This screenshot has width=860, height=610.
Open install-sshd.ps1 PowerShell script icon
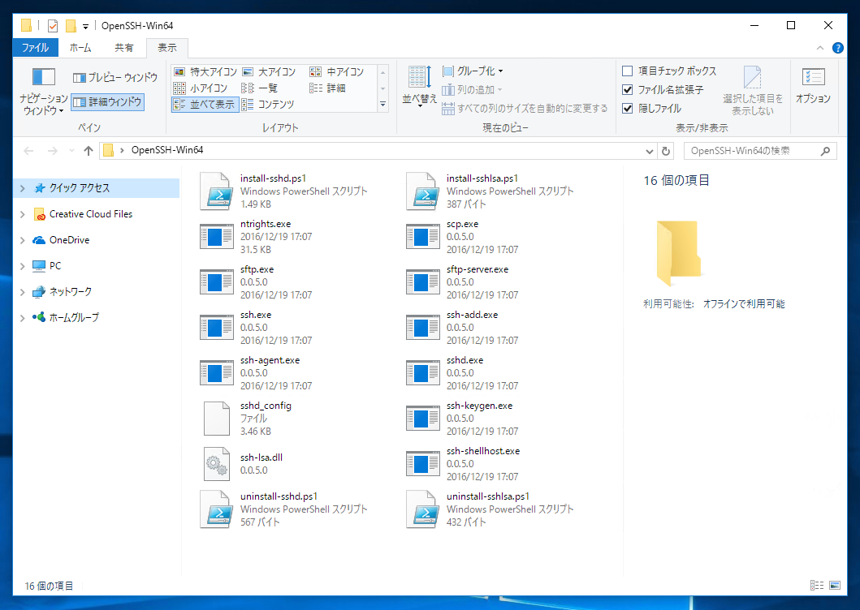coord(216,191)
